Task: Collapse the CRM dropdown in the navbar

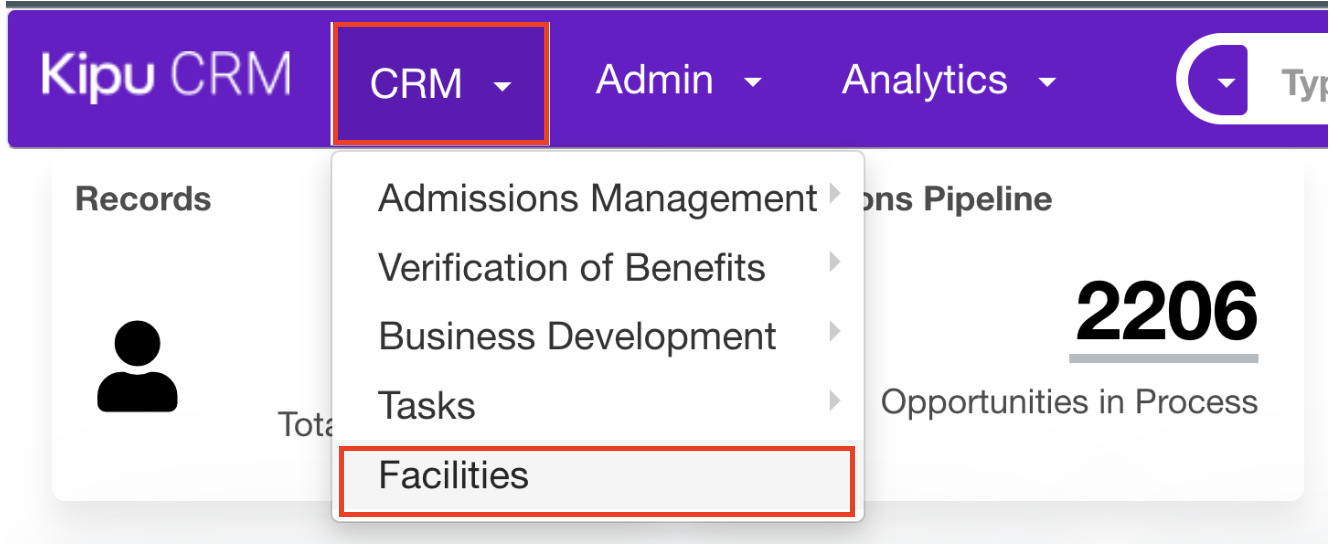Action: 440,83
